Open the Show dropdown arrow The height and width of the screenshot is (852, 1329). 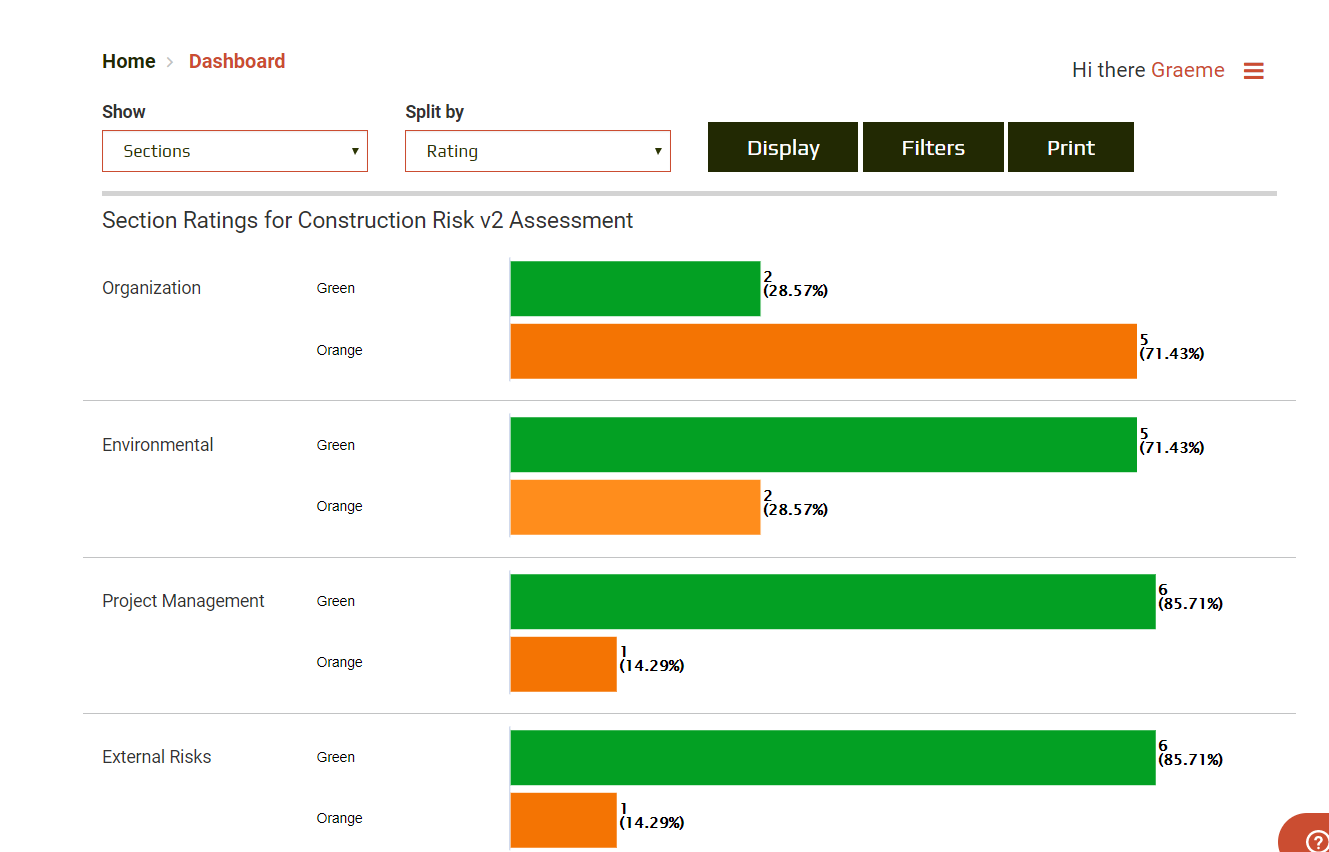pos(355,150)
